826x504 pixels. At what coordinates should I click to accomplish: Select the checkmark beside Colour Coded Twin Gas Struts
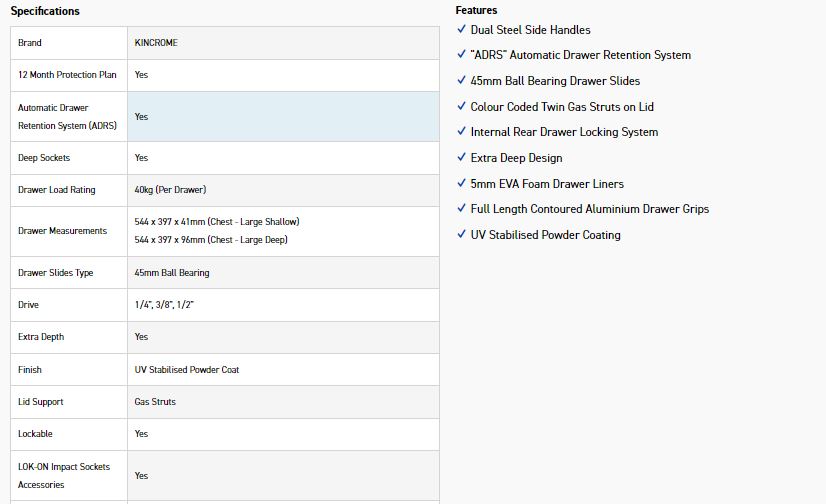tap(461, 107)
